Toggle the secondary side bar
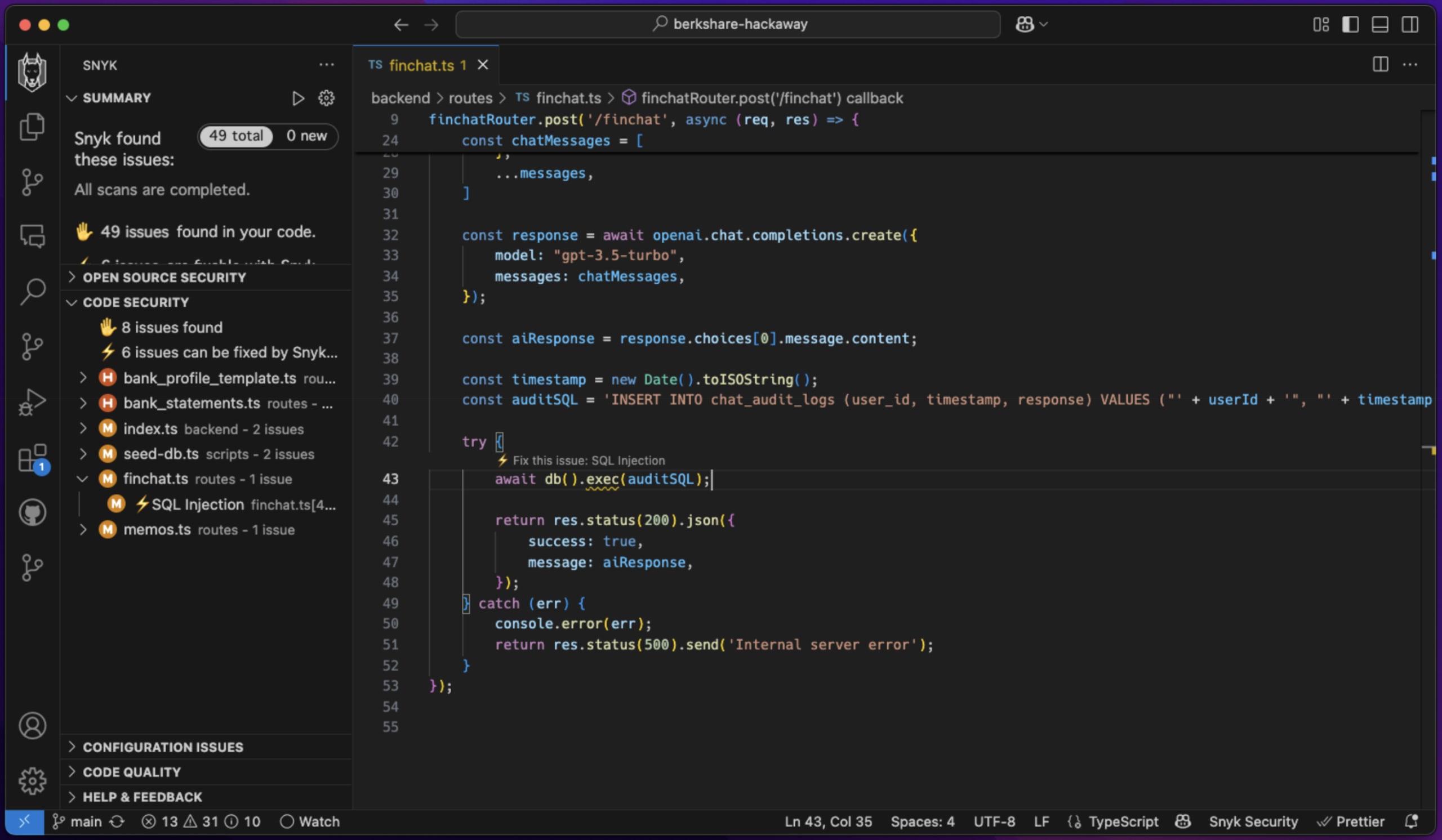Viewport: 1442px width, 840px height. click(x=1410, y=25)
